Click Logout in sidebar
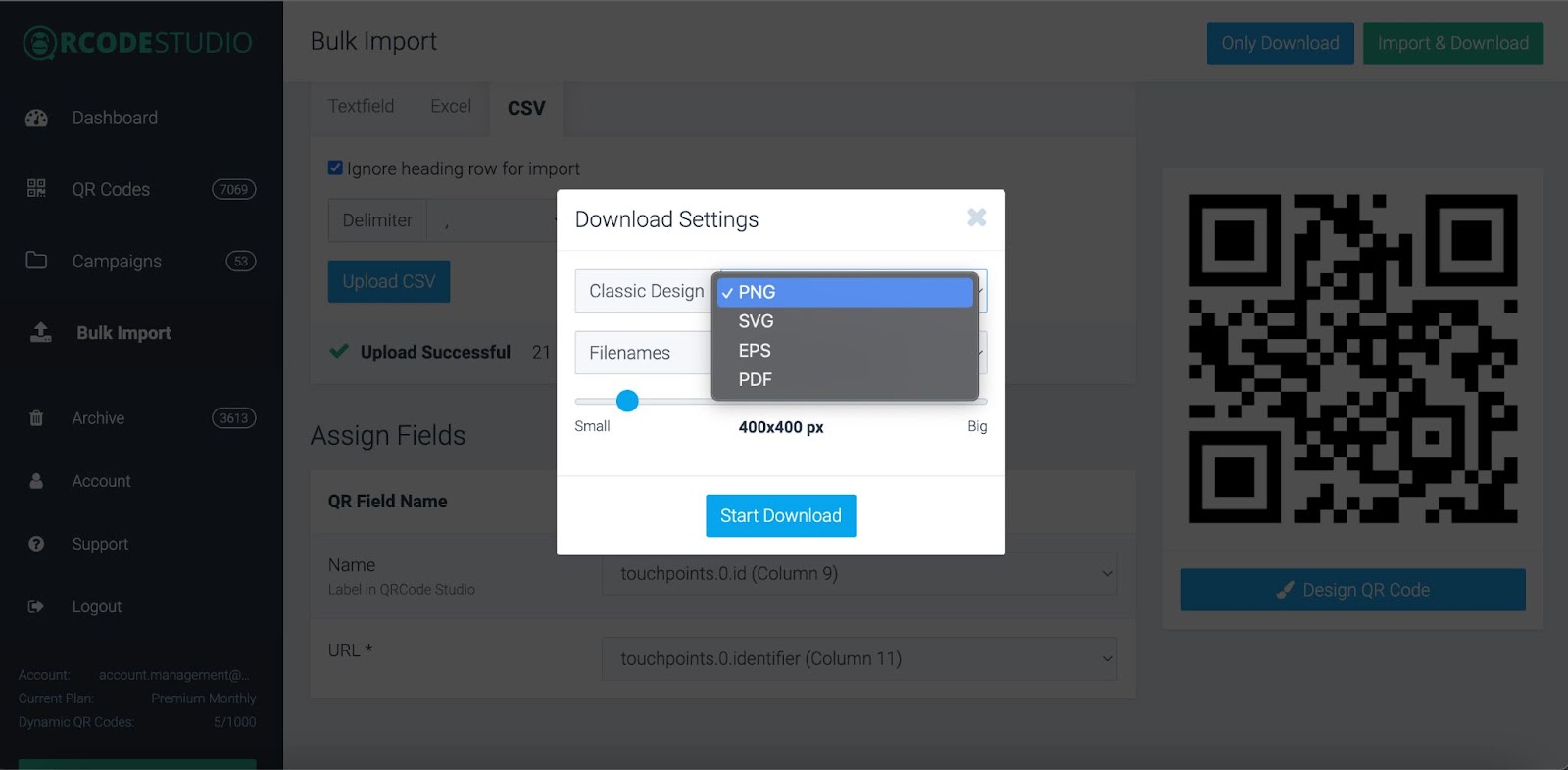Screen dimensions: 1568x770 97,606
